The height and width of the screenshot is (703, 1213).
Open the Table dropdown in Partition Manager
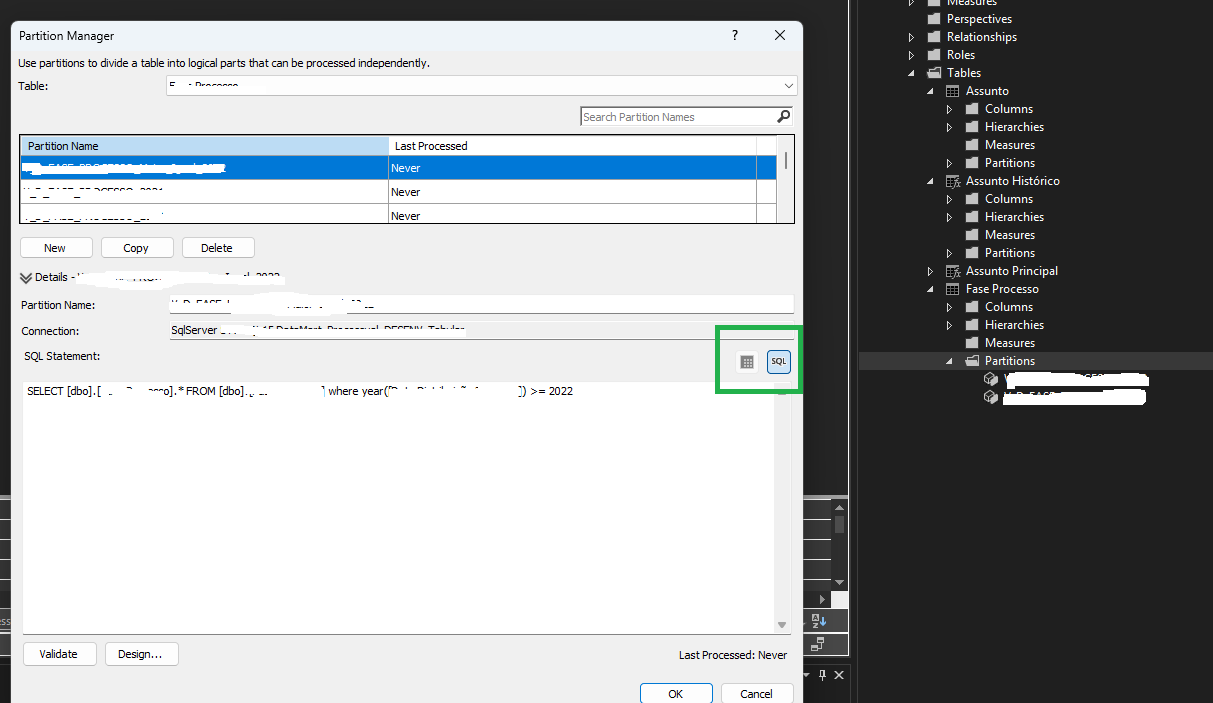click(789, 86)
